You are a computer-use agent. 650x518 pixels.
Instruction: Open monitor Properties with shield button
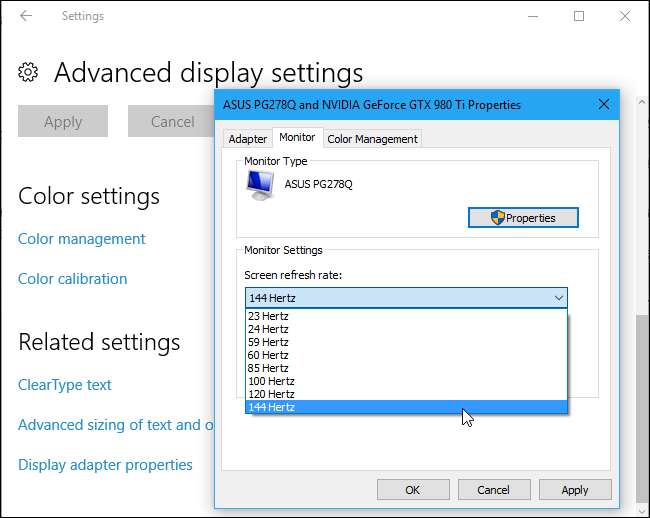(523, 217)
